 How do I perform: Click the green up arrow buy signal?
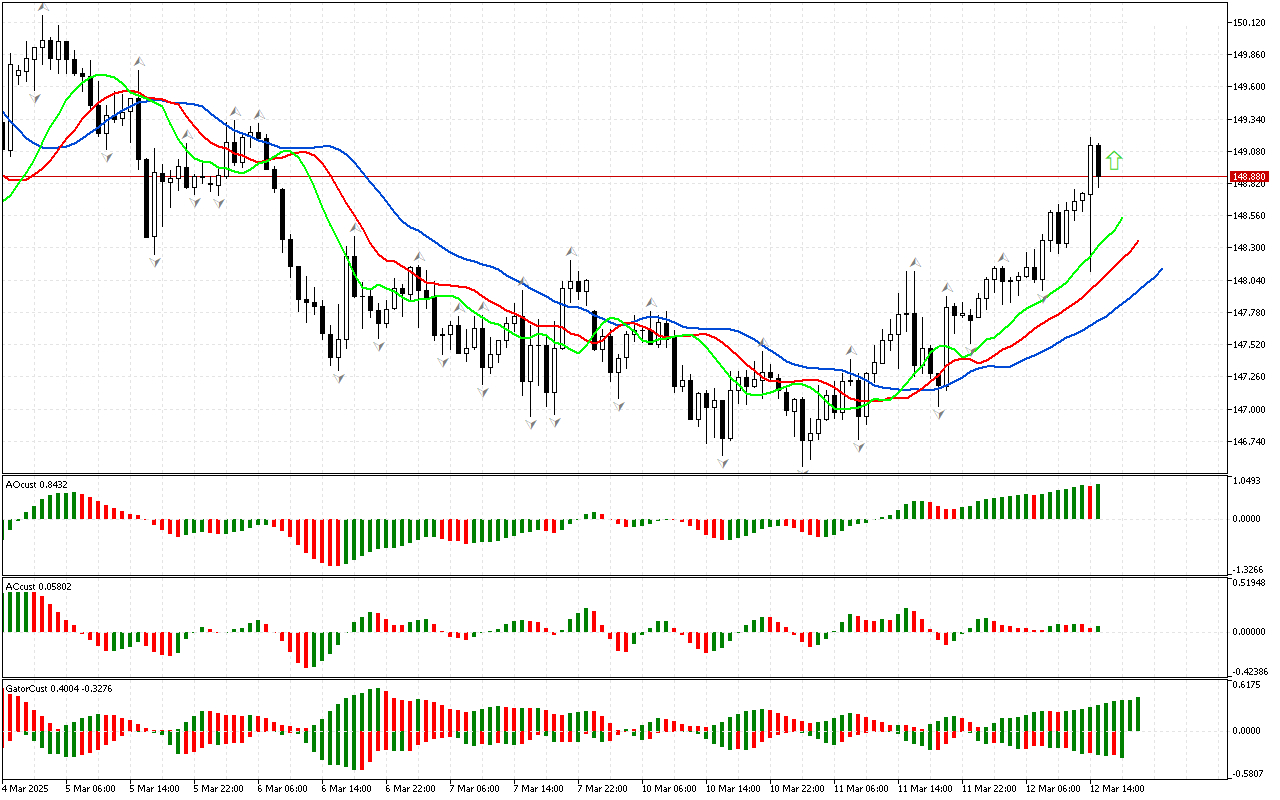click(1115, 160)
